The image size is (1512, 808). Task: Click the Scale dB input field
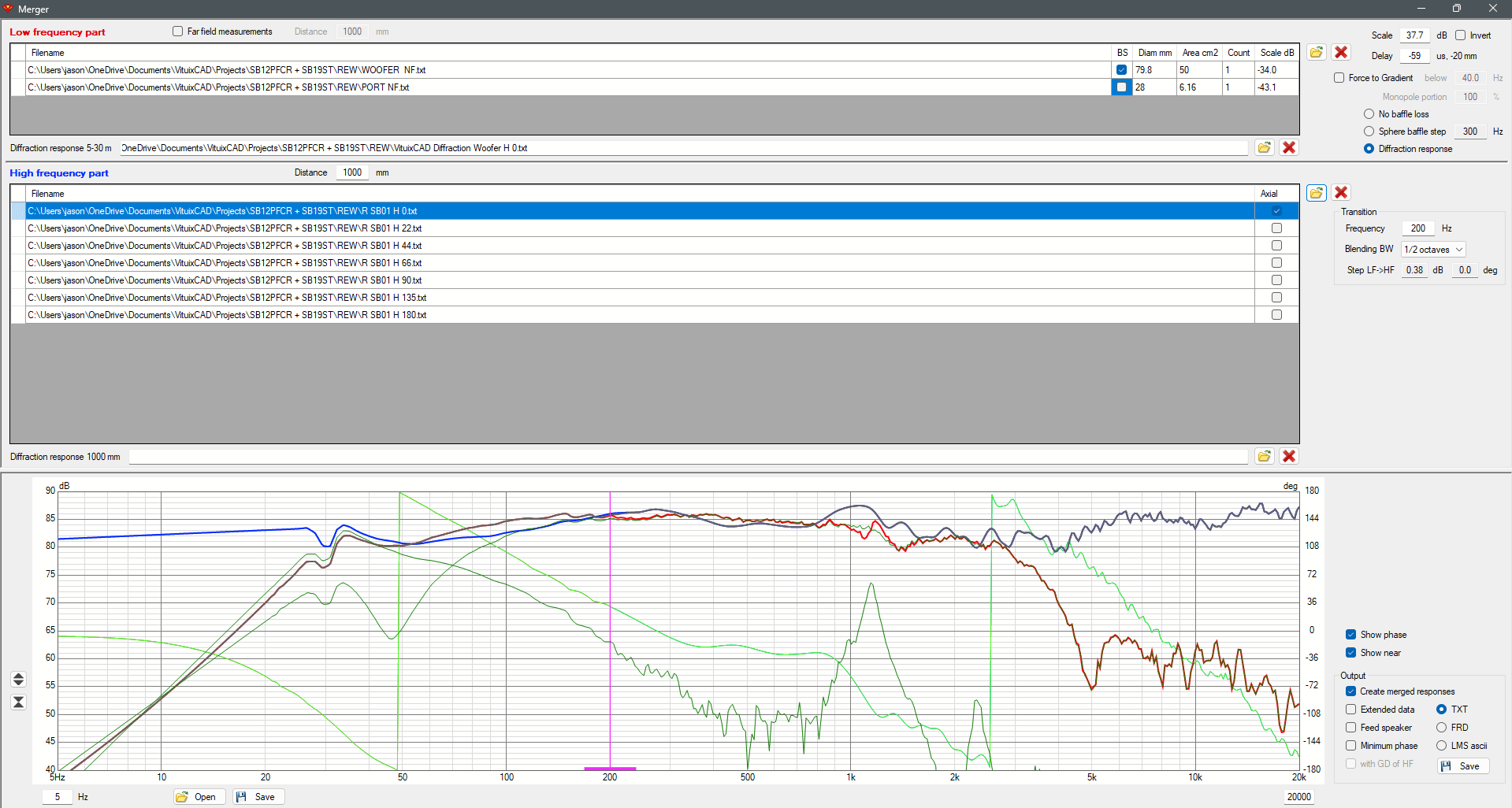point(1415,35)
